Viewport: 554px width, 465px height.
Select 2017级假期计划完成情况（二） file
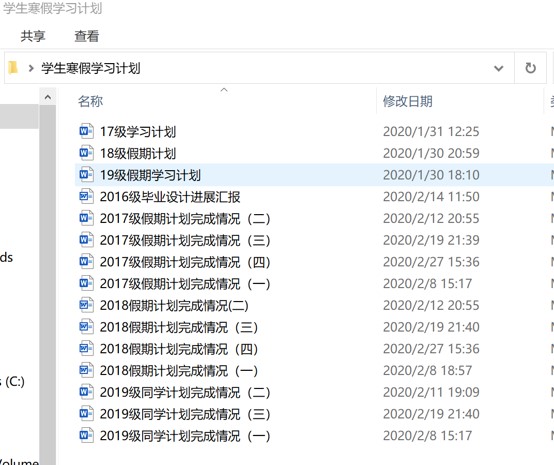tap(314, 218)
